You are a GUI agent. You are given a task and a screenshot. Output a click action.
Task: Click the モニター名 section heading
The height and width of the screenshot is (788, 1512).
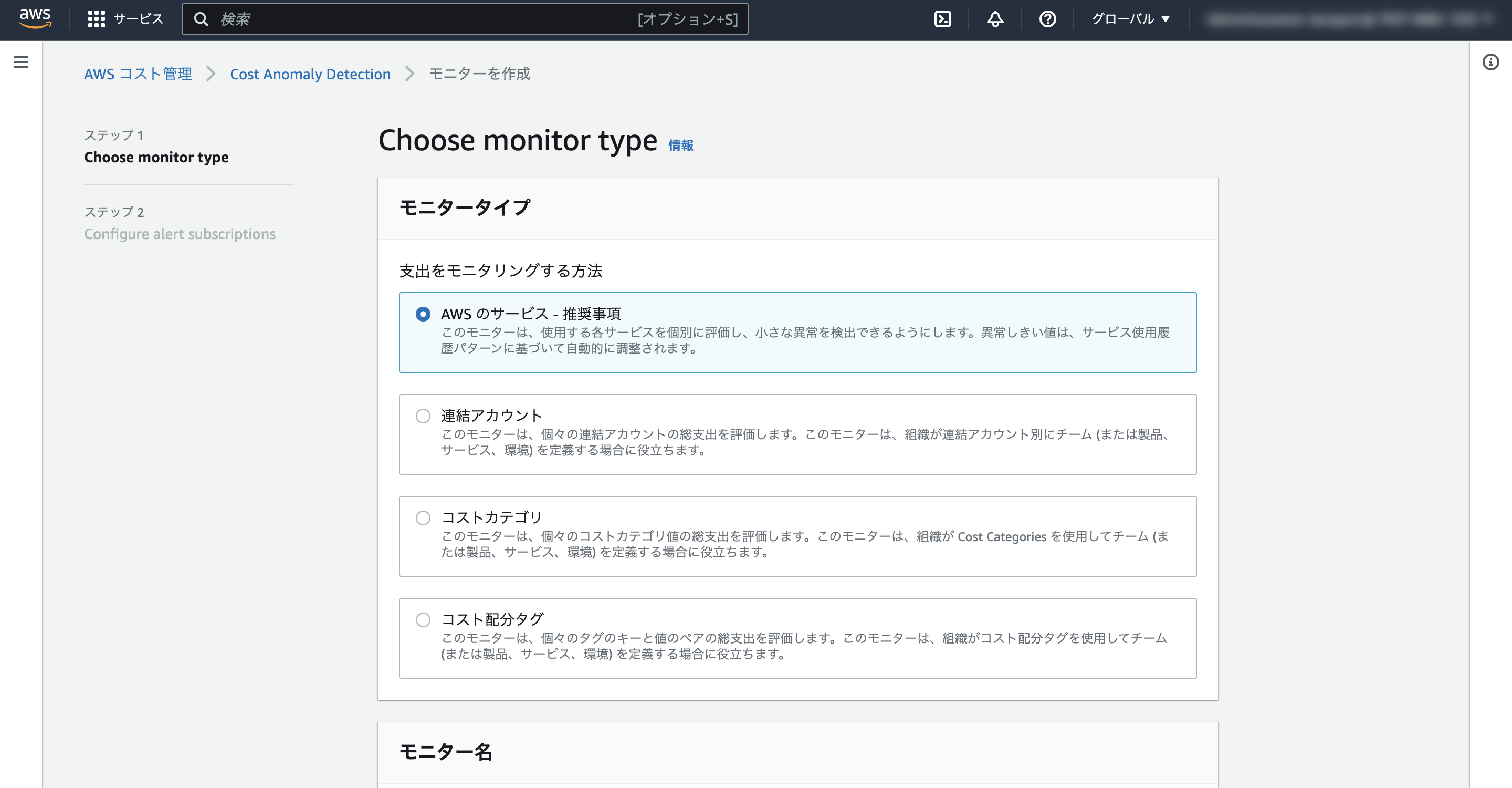coord(446,752)
